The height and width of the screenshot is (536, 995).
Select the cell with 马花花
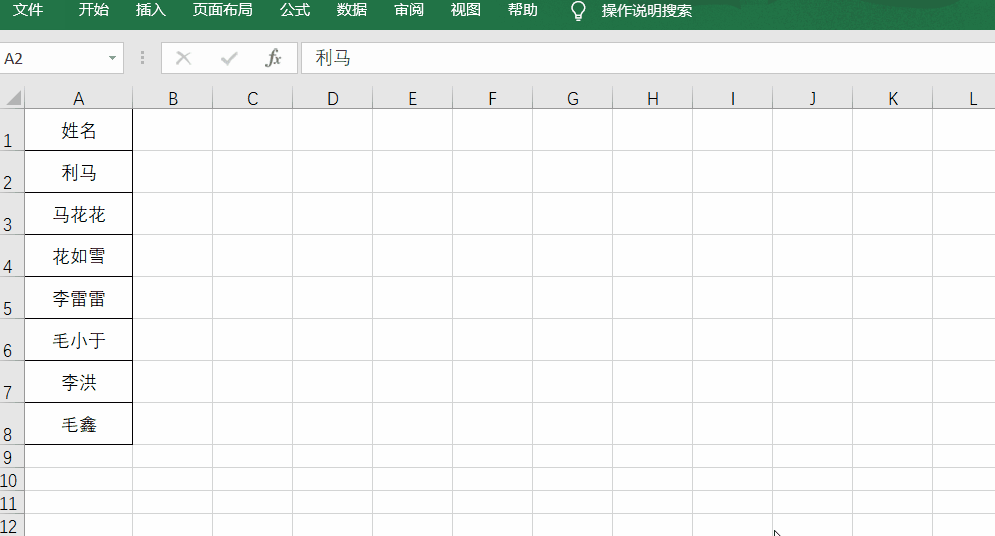point(79,214)
